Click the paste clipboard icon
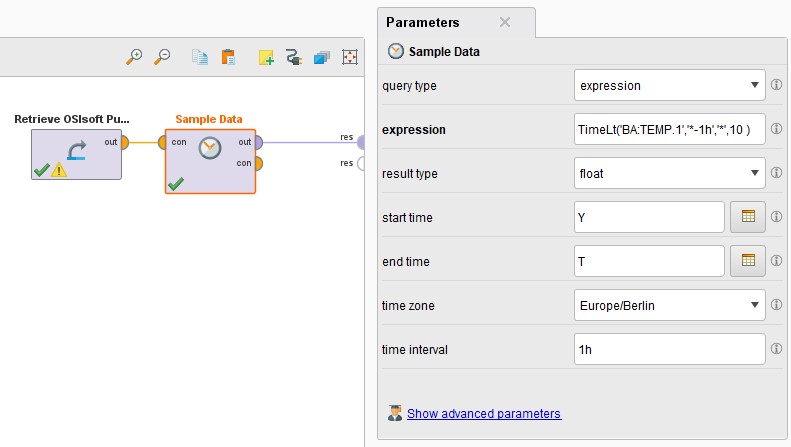 228,57
